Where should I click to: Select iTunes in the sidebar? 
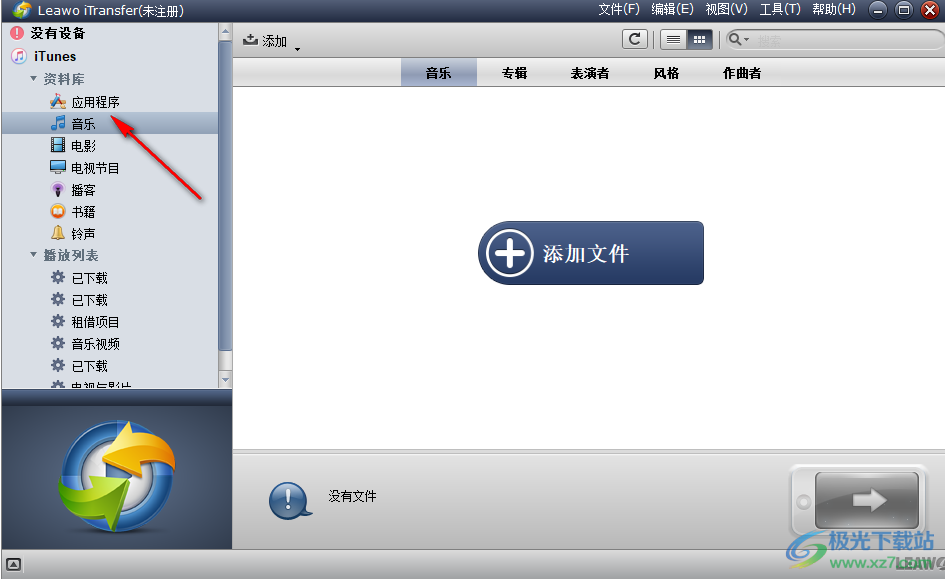(55, 56)
